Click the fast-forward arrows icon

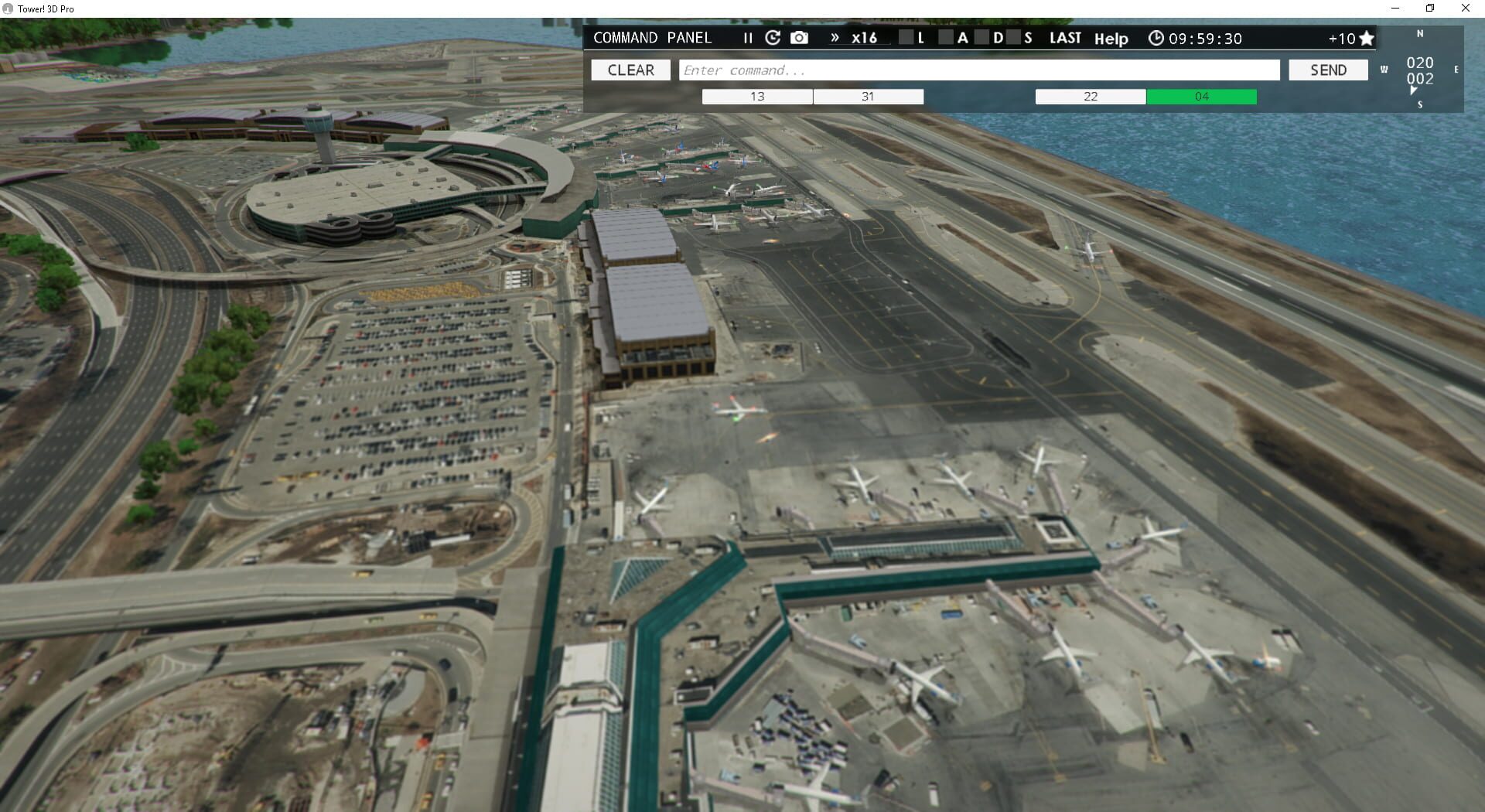[835, 37]
